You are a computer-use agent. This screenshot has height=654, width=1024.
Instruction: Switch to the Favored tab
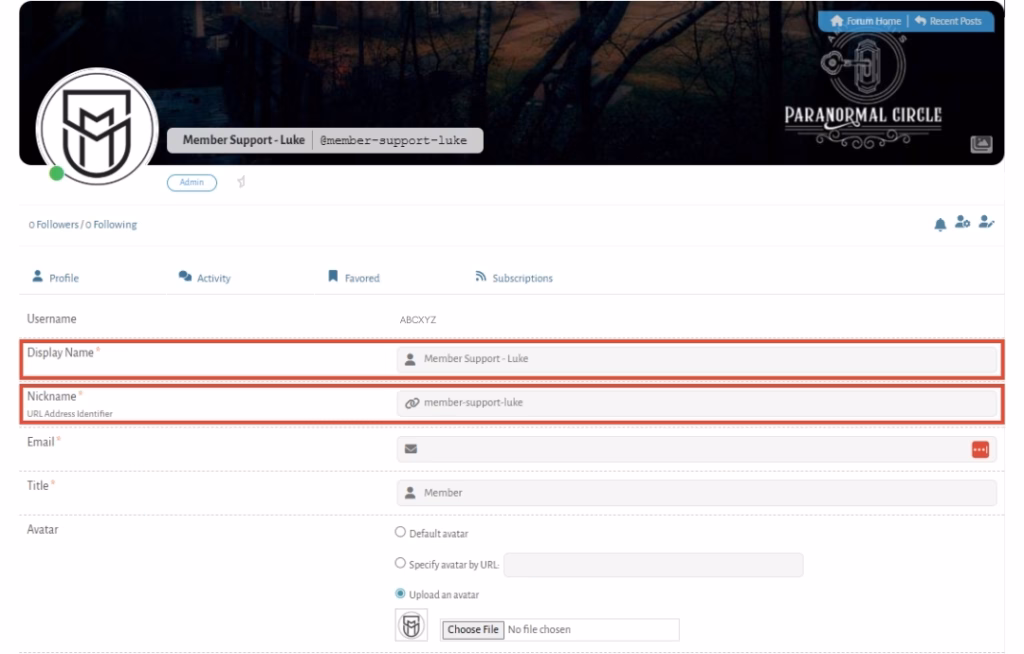[x=353, y=278]
